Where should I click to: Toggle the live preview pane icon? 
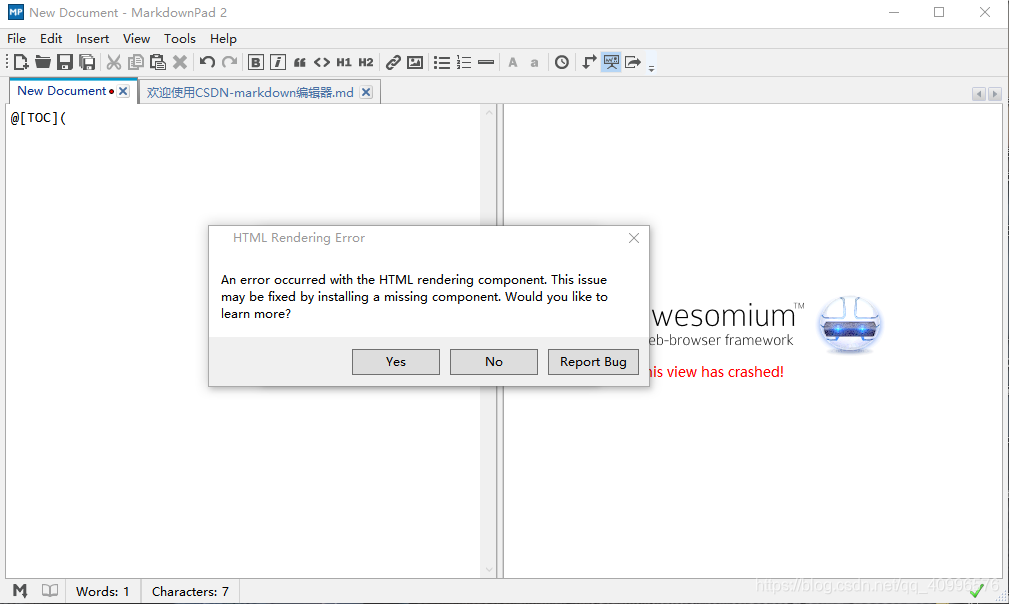point(611,62)
